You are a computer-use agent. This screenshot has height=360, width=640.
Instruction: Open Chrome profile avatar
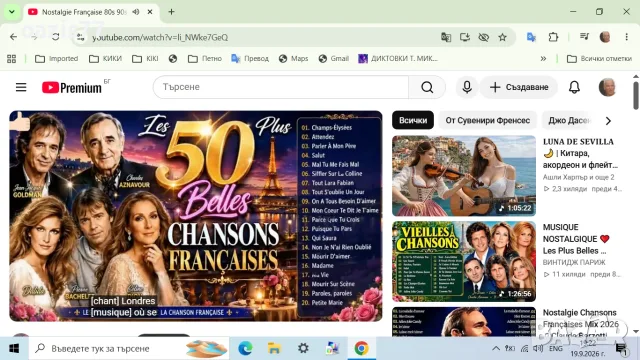pos(605,37)
